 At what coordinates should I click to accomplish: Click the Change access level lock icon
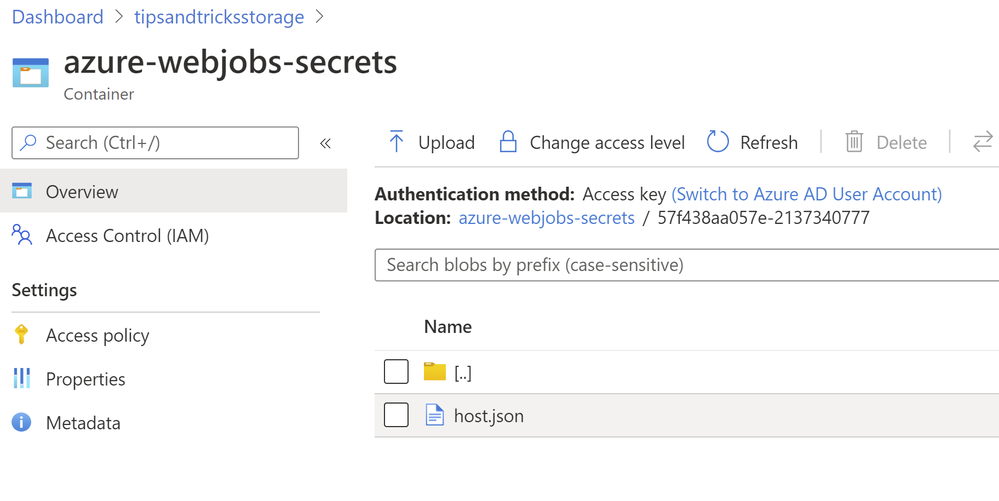pyautogui.click(x=508, y=142)
